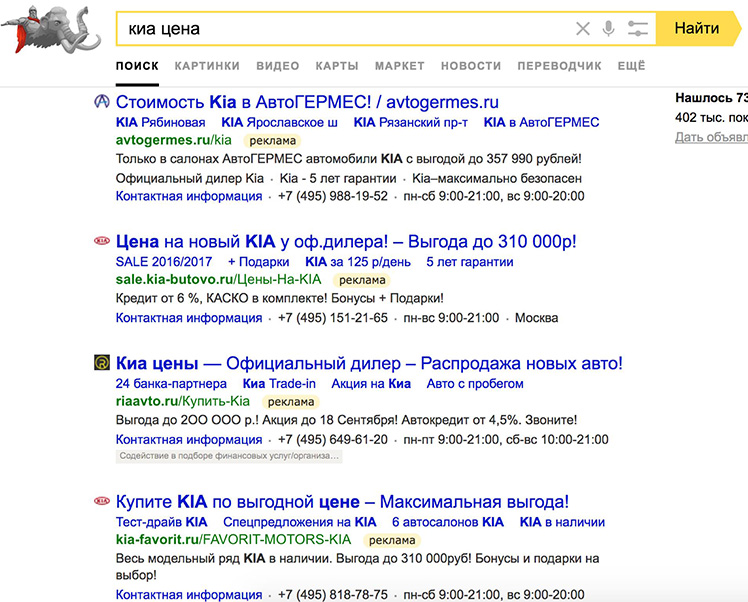This screenshot has width=748, height=602.
Task: Visit riaavto.ru/Купить-Kia green URL
Action: (183, 401)
